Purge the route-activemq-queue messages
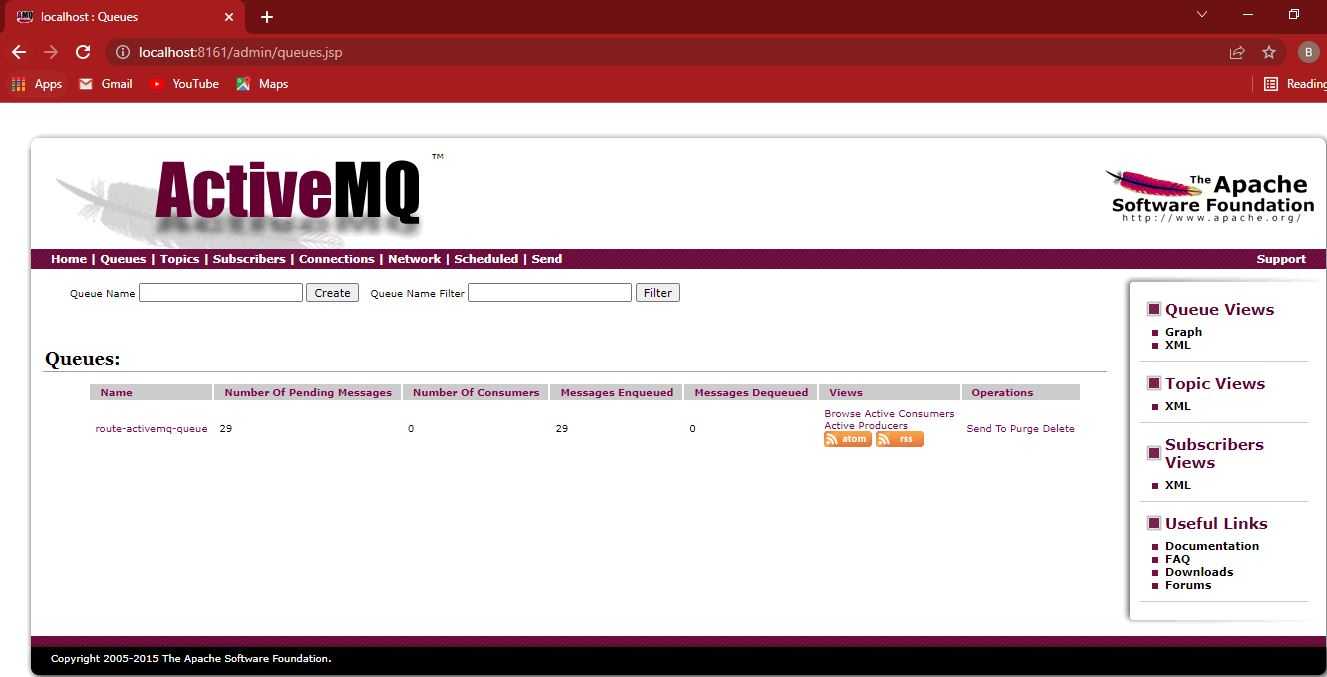This screenshot has width=1327, height=677. click(1024, 429)
